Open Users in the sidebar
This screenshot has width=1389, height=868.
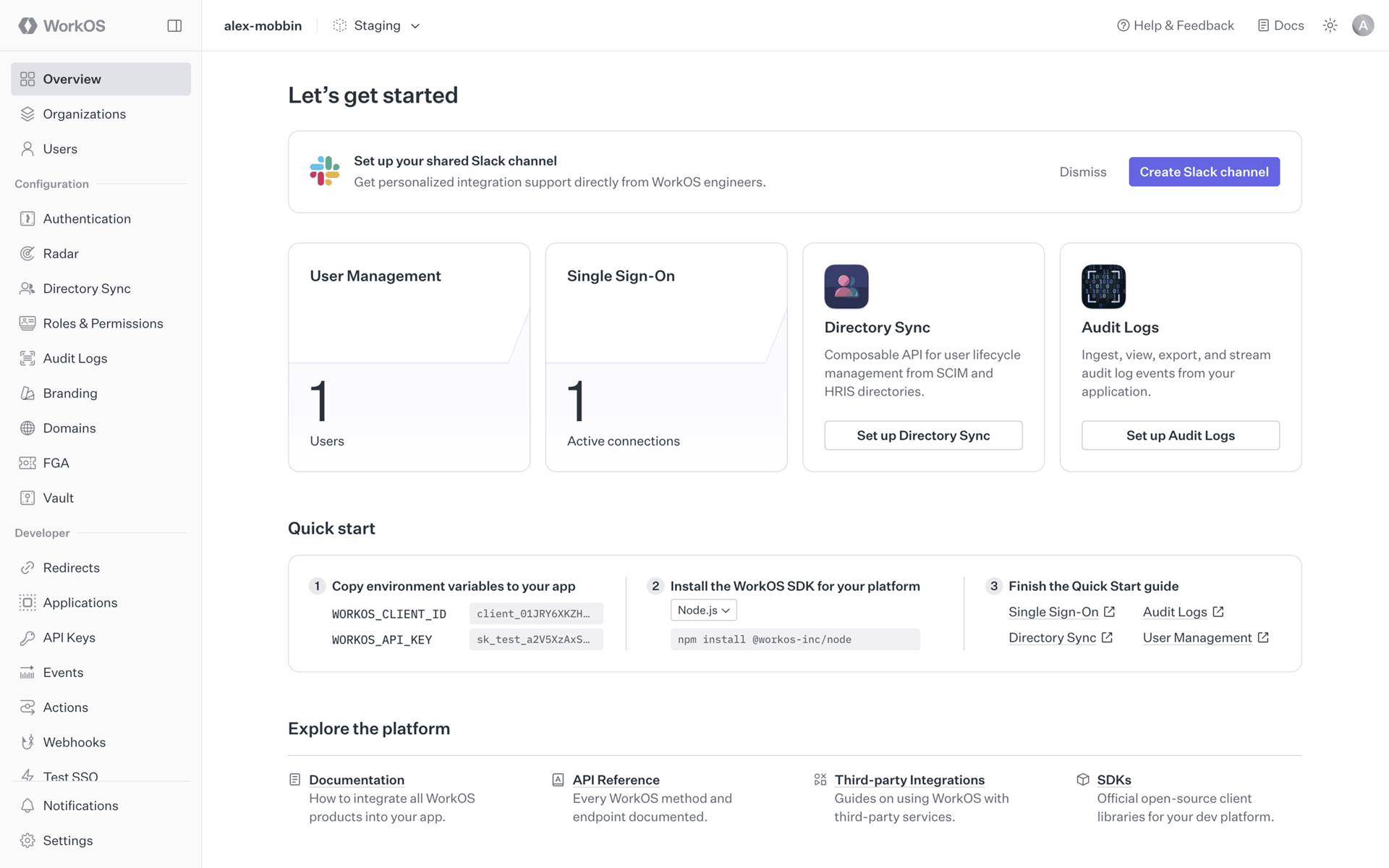[x=101, y=148]
